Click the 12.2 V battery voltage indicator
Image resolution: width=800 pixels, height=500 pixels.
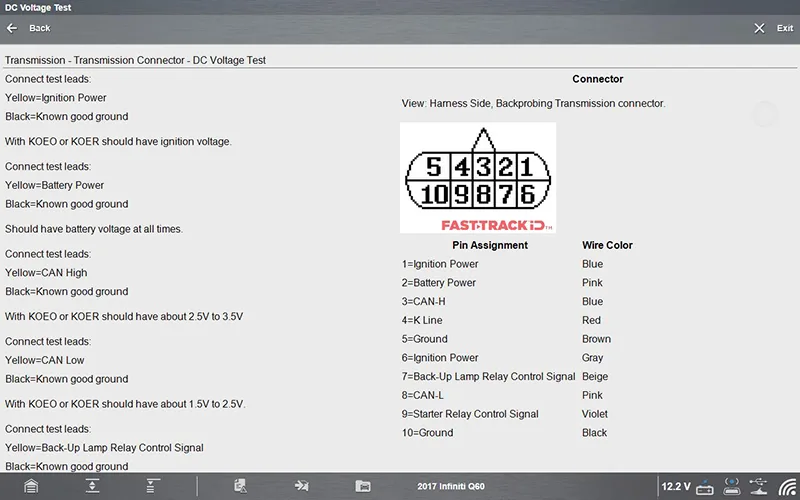(x=676, y=486)
